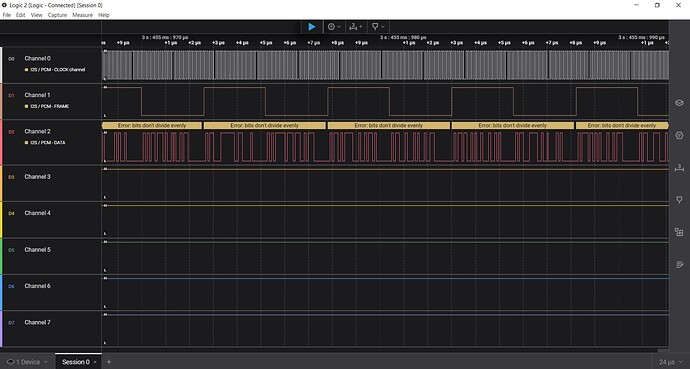Click the 3 s : 455 ms : 970 µs timestamp

pyautogui.click(x=165, y=37)
